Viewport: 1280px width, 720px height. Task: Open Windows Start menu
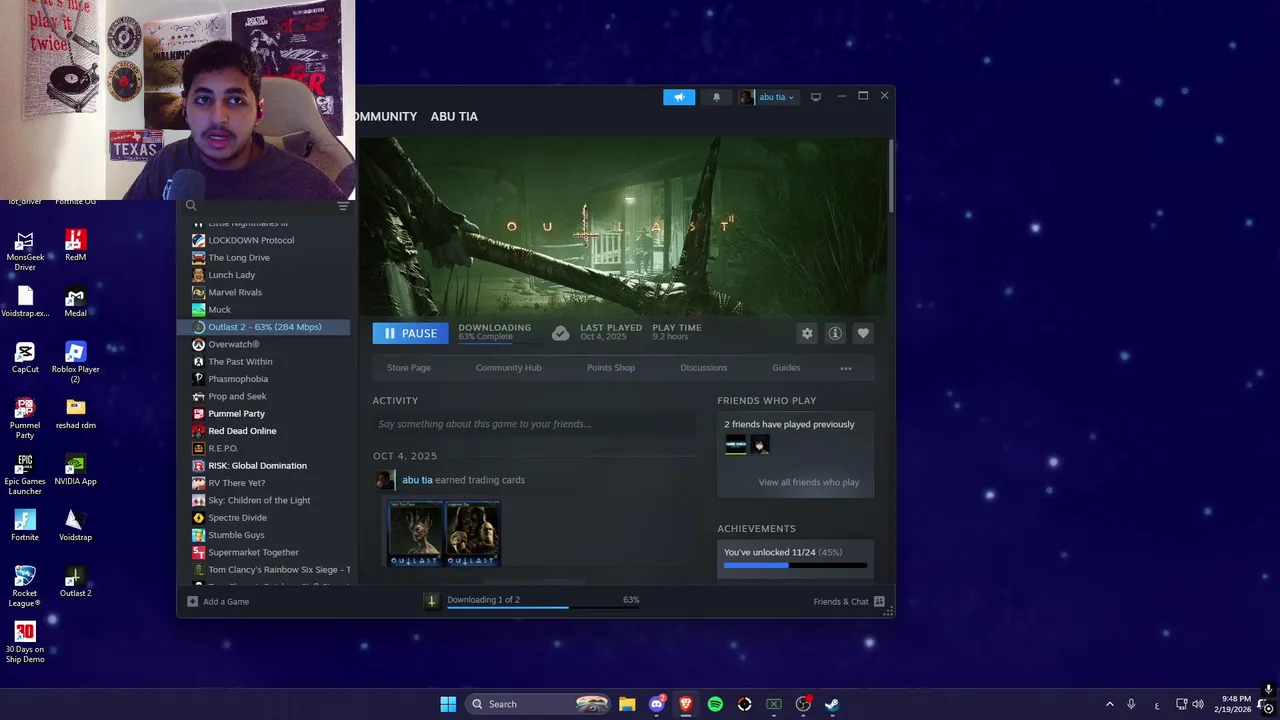click(448, 704)
